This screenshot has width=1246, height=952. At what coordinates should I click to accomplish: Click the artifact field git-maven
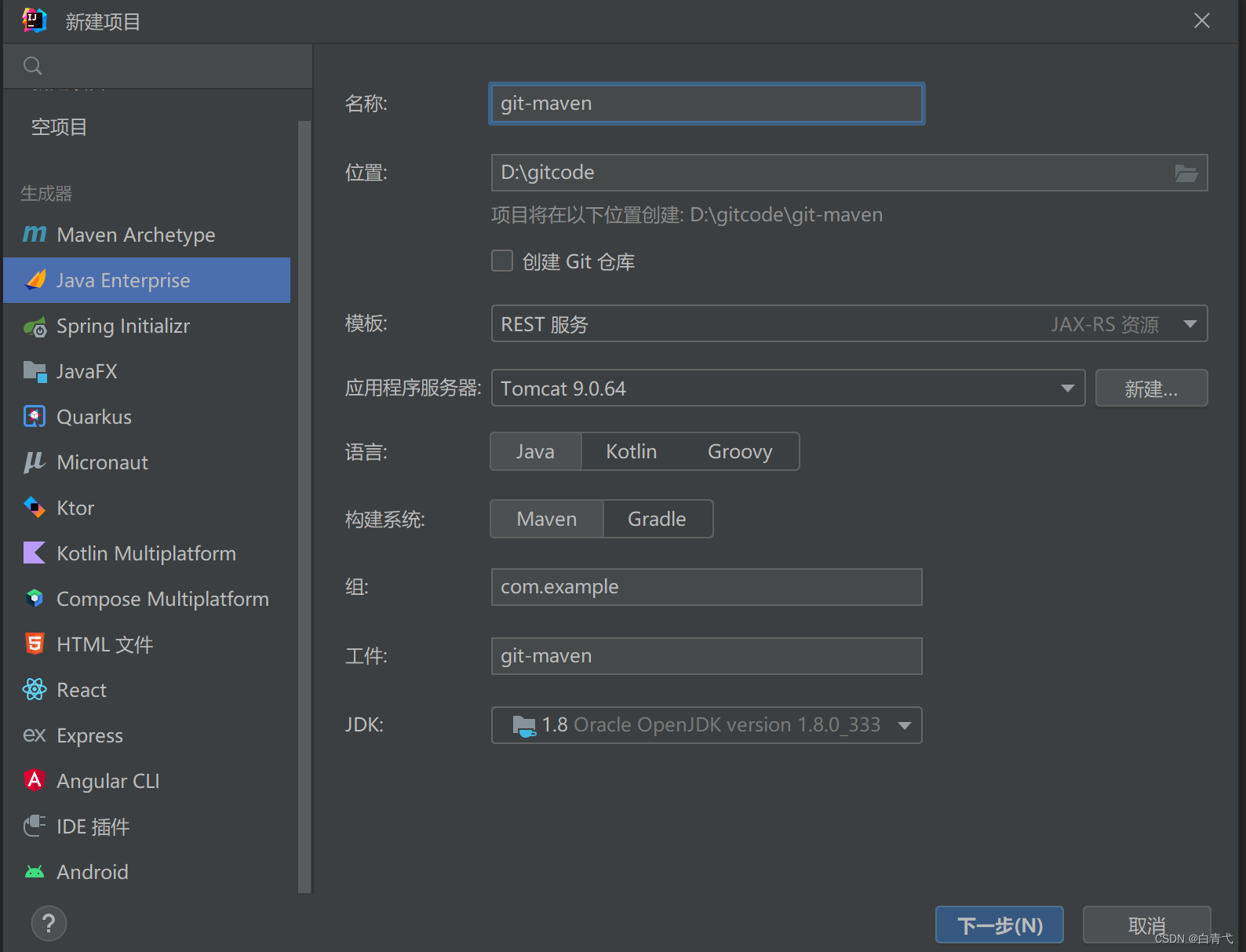(x=706, y=656)
